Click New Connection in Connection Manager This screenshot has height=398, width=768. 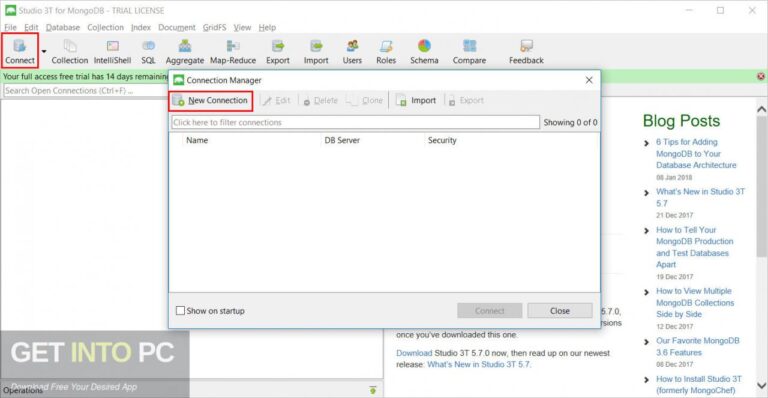tap(211, 100)
